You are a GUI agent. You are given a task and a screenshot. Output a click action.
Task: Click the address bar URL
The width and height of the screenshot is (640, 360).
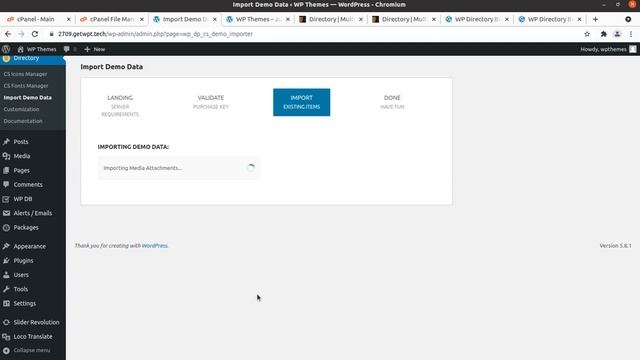(155, 34)
